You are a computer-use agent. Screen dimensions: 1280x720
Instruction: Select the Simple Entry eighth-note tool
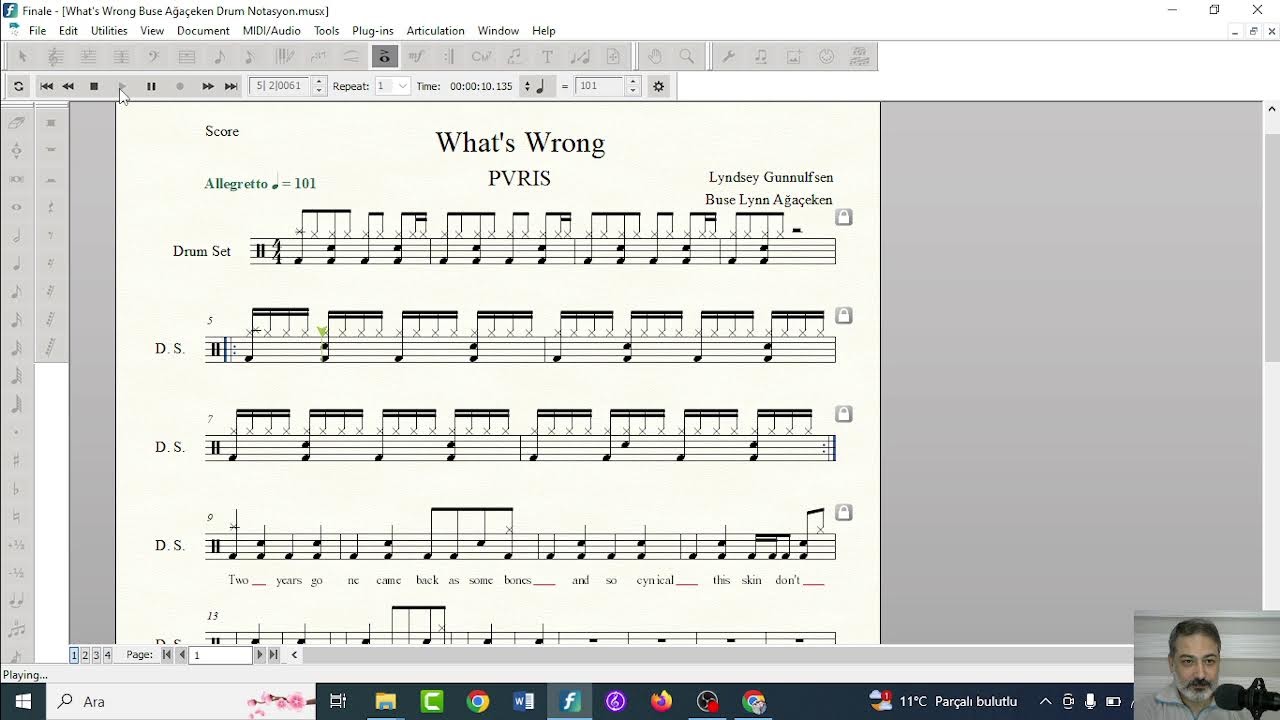coord(219,57)
